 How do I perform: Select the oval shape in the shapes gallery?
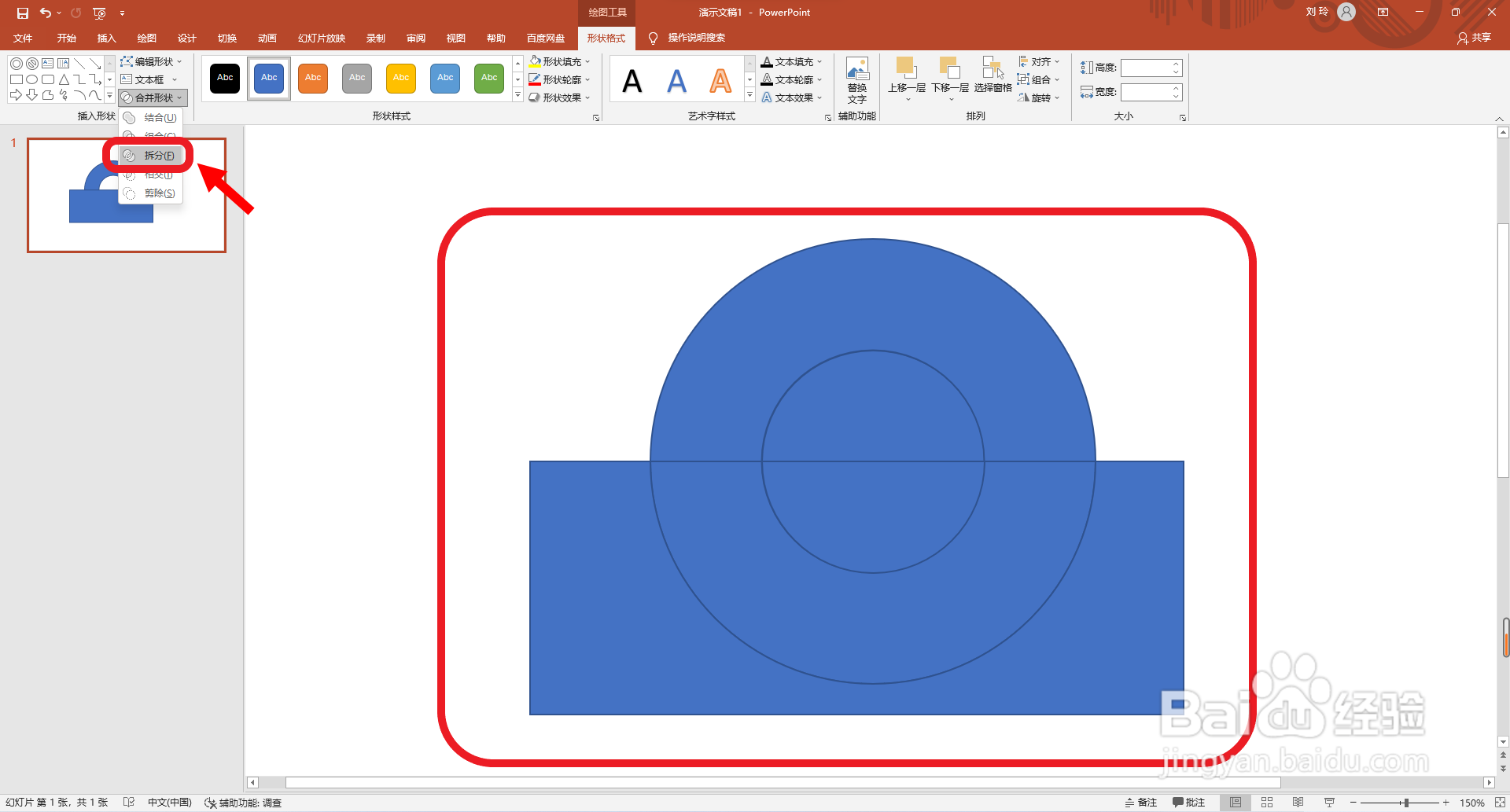tap(31, 79)
